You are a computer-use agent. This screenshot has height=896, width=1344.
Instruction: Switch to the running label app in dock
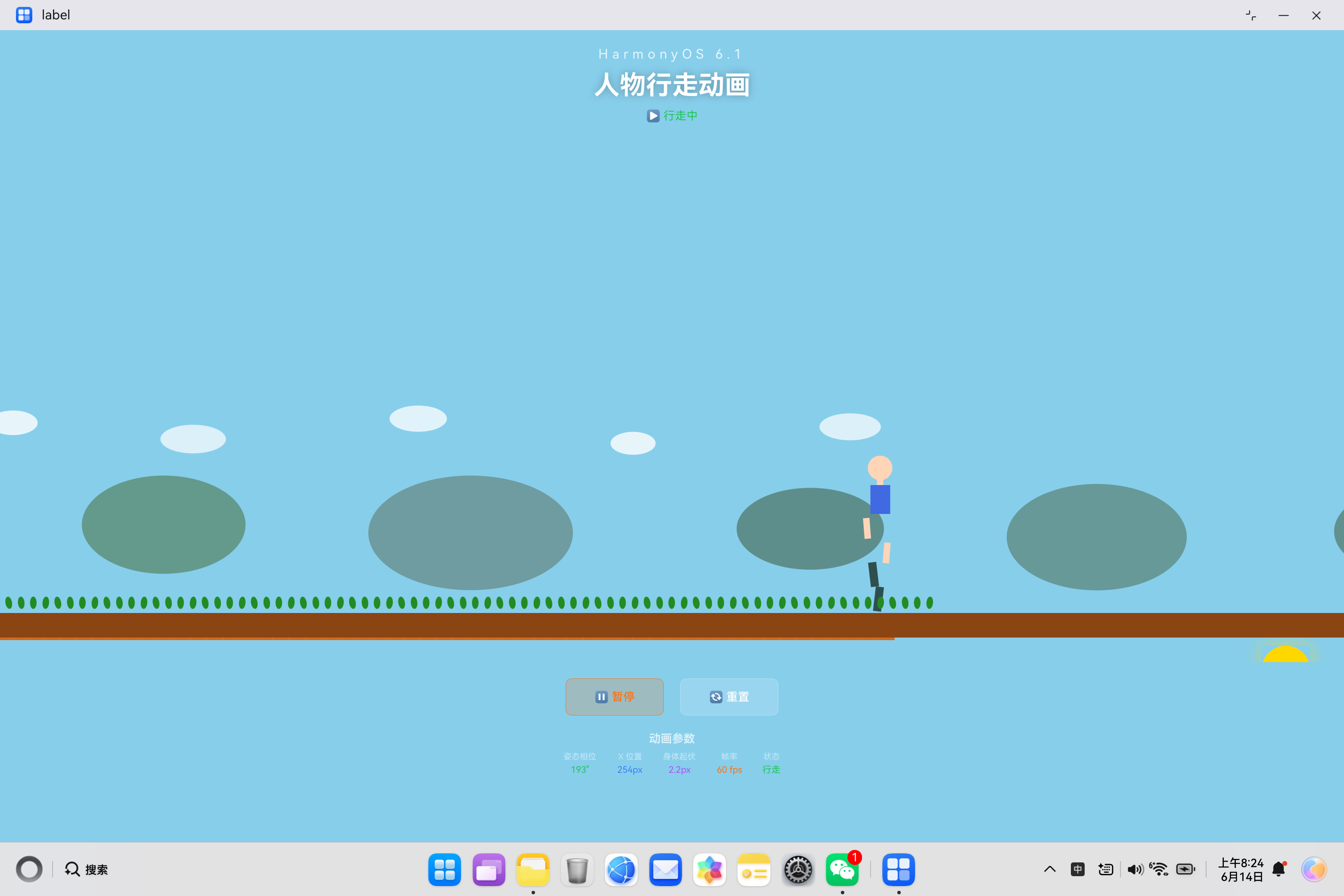(899, 870)
